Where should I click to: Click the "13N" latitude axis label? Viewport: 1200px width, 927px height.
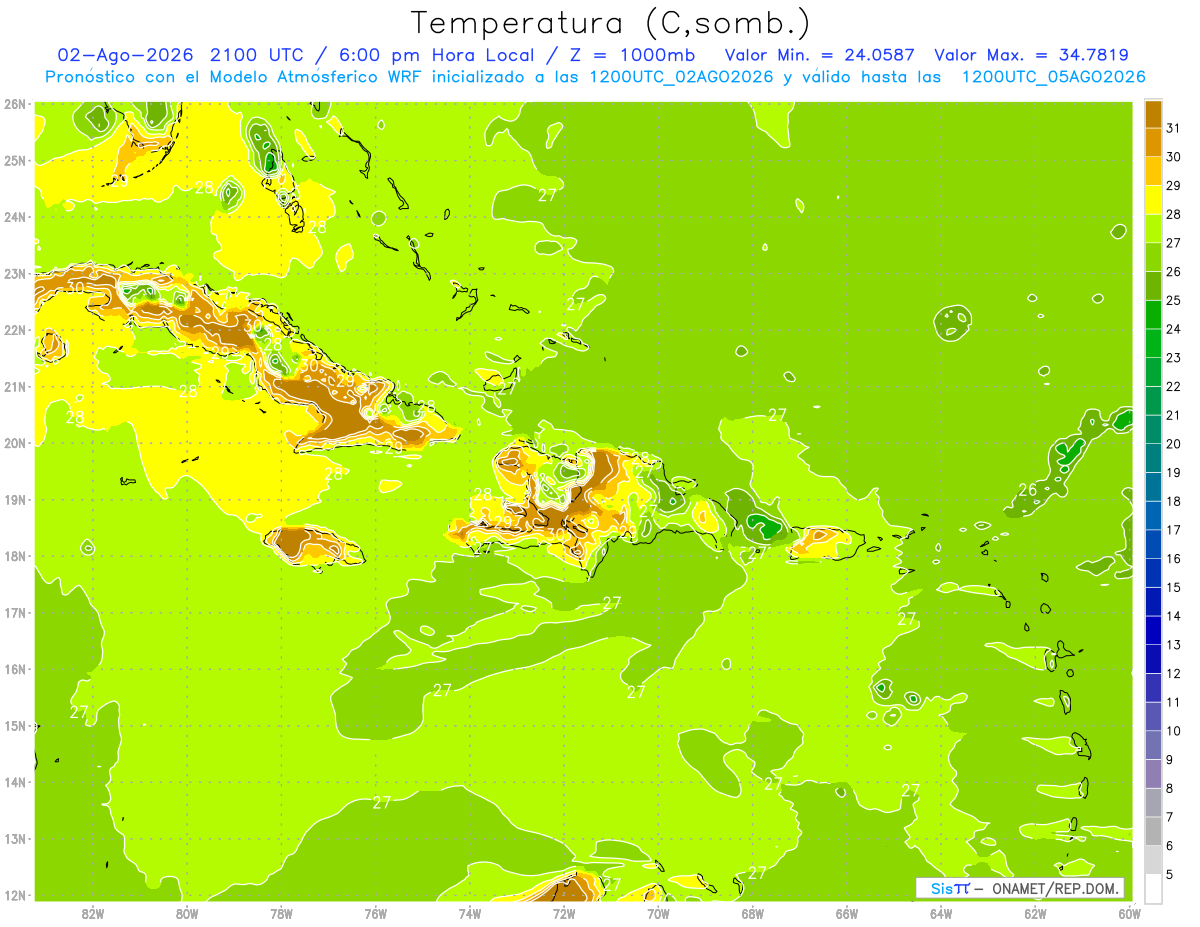pos(15,839)
